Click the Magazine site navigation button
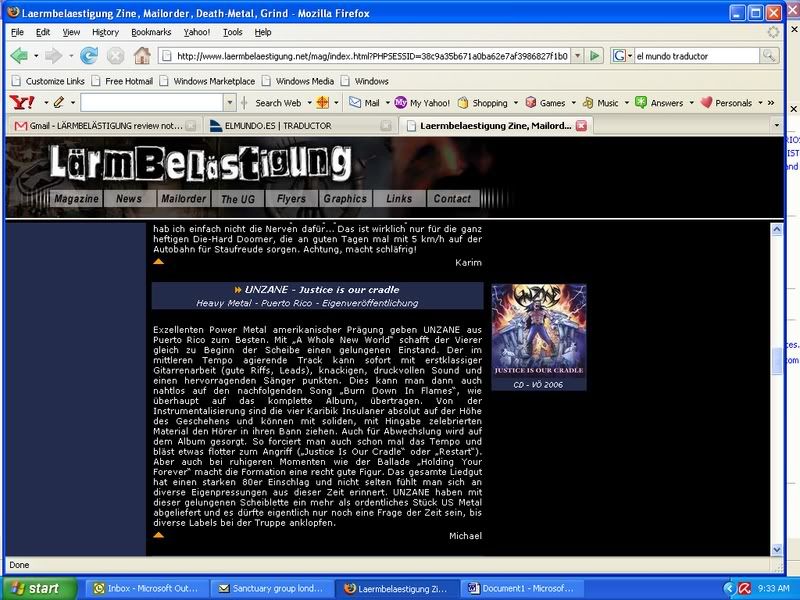Viewport: 800px width, 600px height. [77, 198]
